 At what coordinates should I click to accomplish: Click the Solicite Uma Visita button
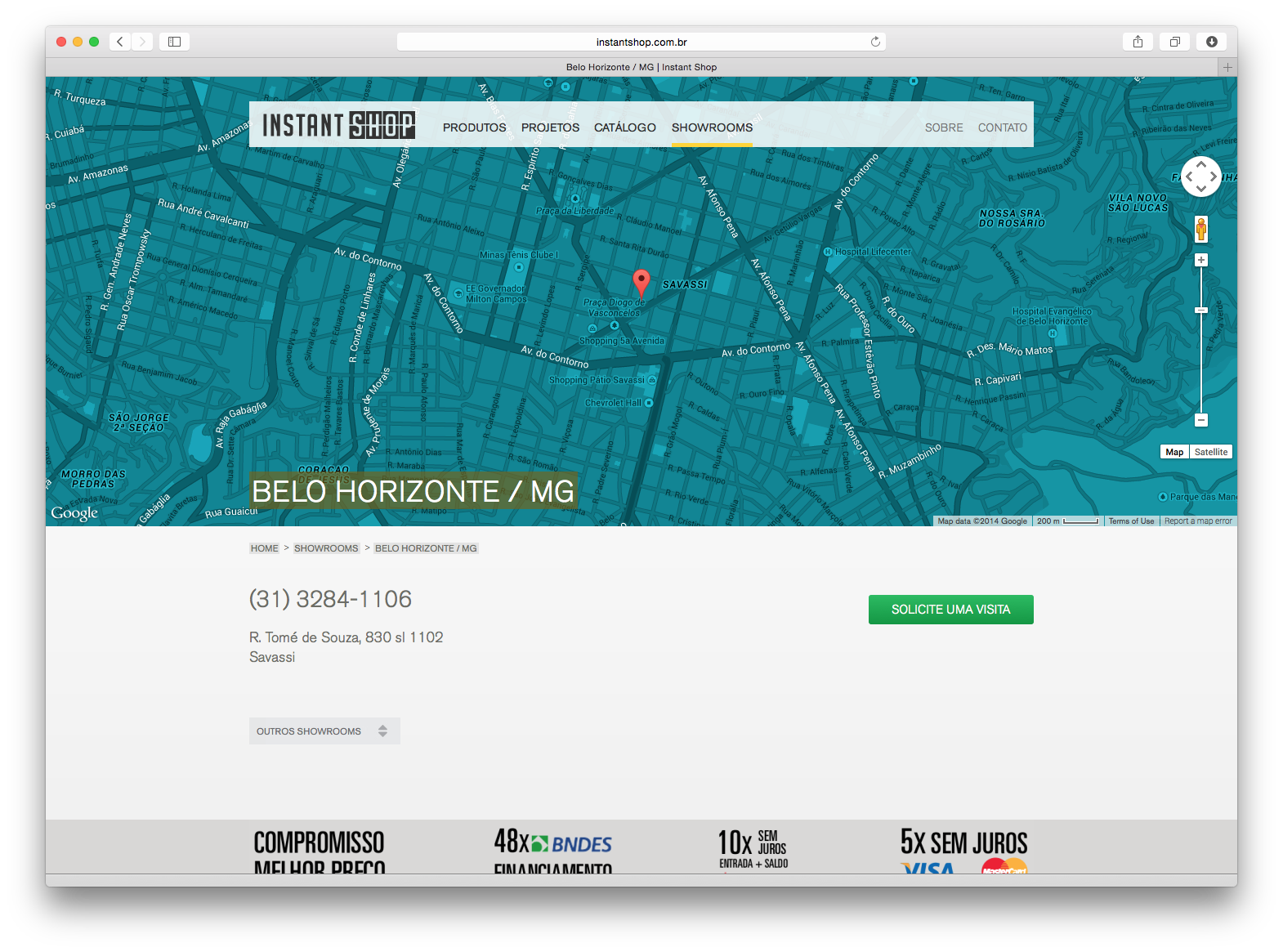951,610
